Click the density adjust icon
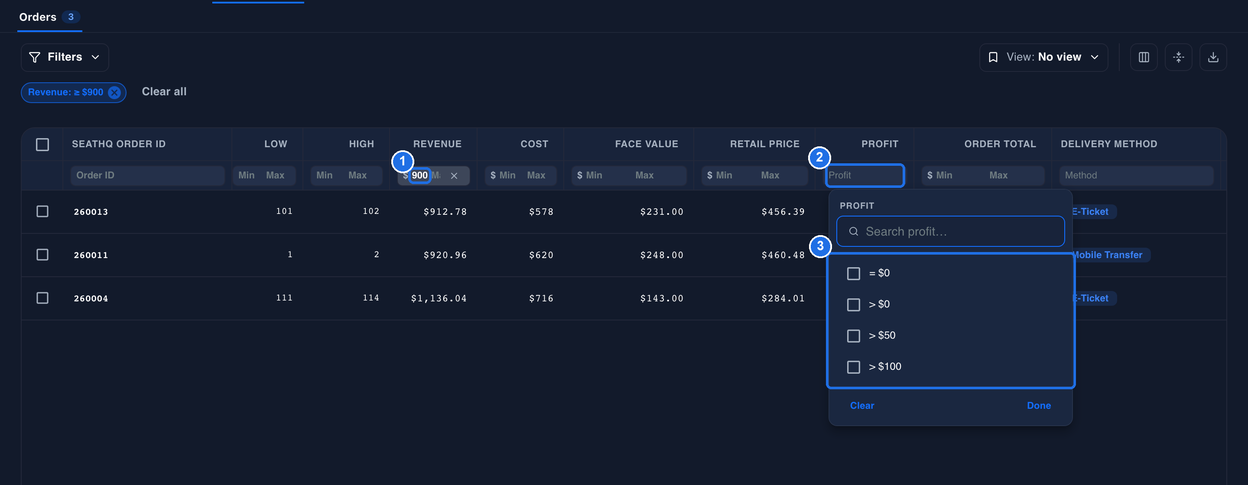Image resolution: width=1248 pixels, height=485 pixels. [x=1178, y=57]
